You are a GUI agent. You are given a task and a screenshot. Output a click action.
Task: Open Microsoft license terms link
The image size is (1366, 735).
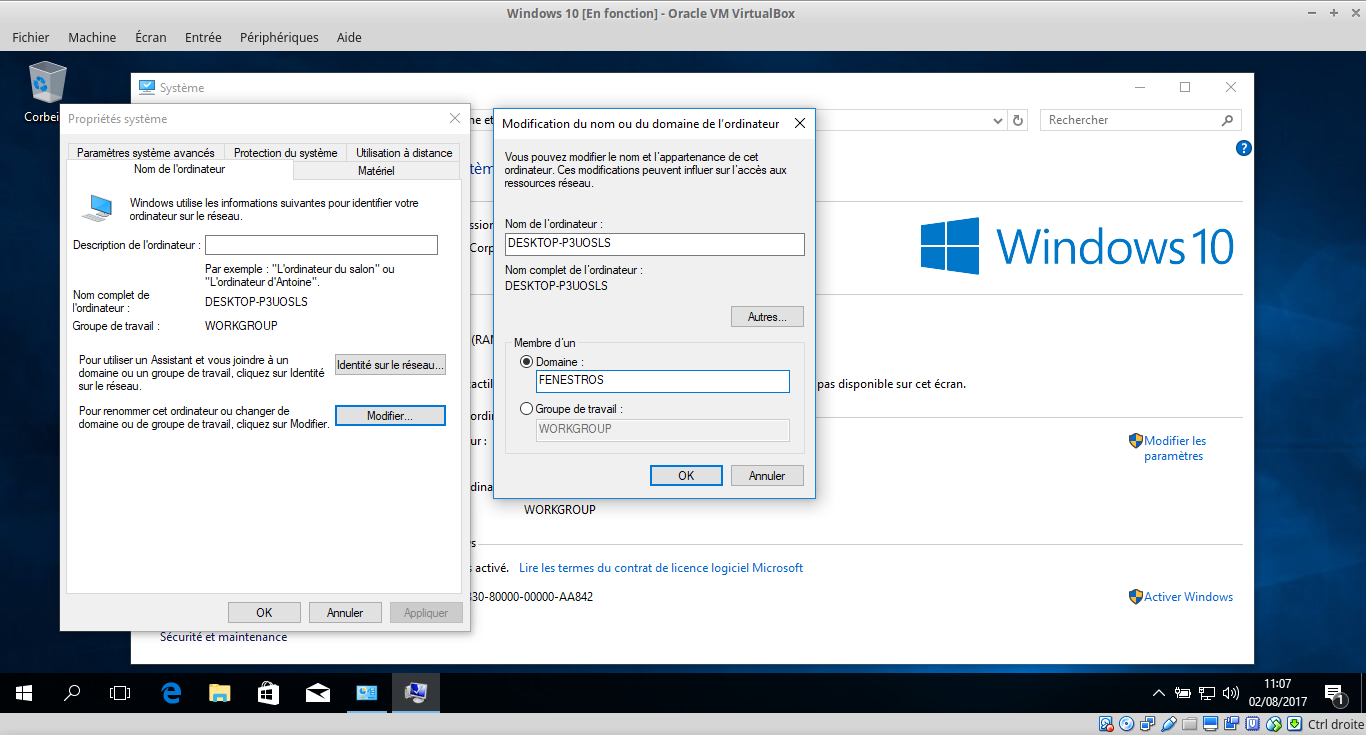tap(661, 568)
